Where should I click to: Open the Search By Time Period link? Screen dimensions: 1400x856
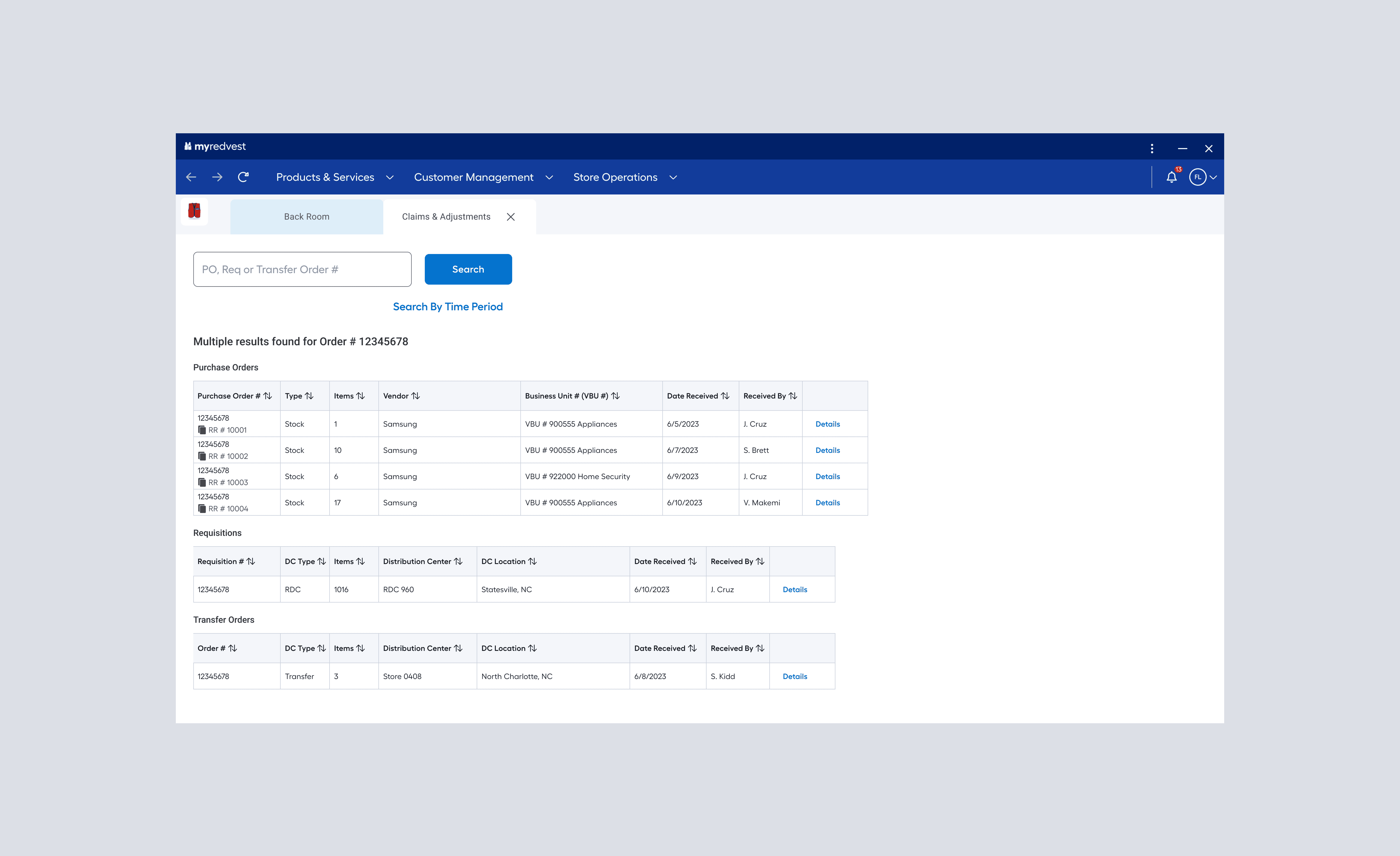pos(448,307)
